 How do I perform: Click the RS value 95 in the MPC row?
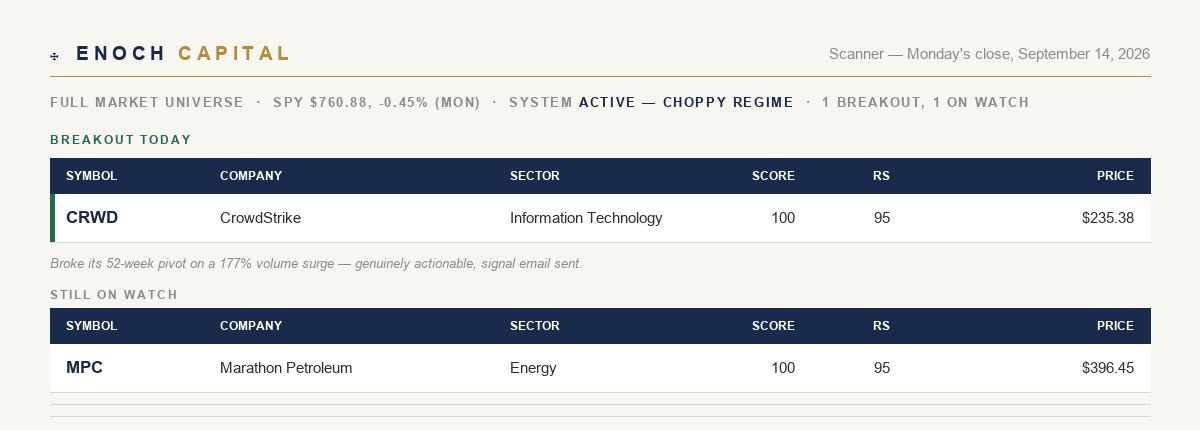881,368
